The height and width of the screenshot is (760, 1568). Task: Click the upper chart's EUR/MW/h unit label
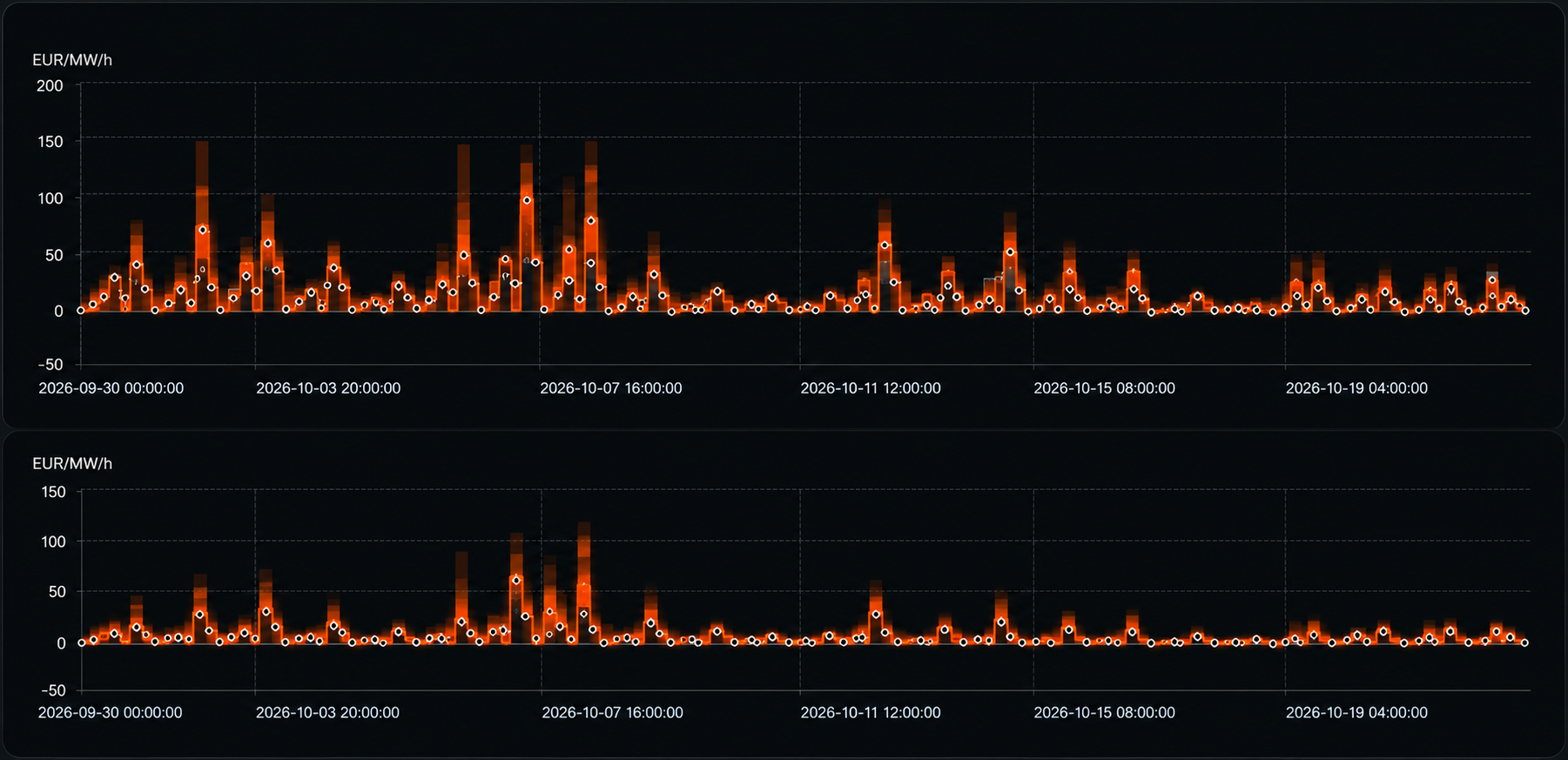(72, 60)
